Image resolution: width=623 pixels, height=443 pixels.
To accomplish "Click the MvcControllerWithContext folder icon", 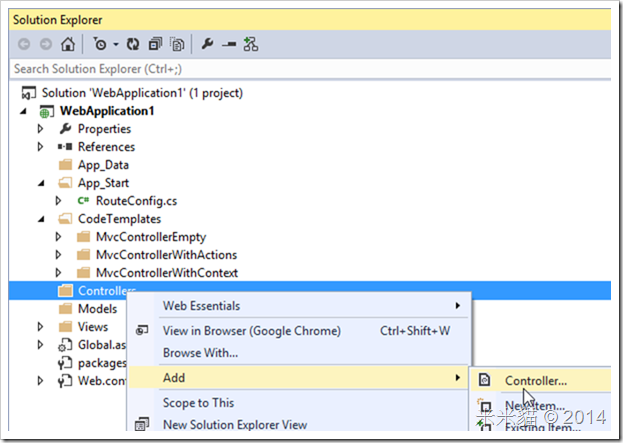I will tap(83, 273).
